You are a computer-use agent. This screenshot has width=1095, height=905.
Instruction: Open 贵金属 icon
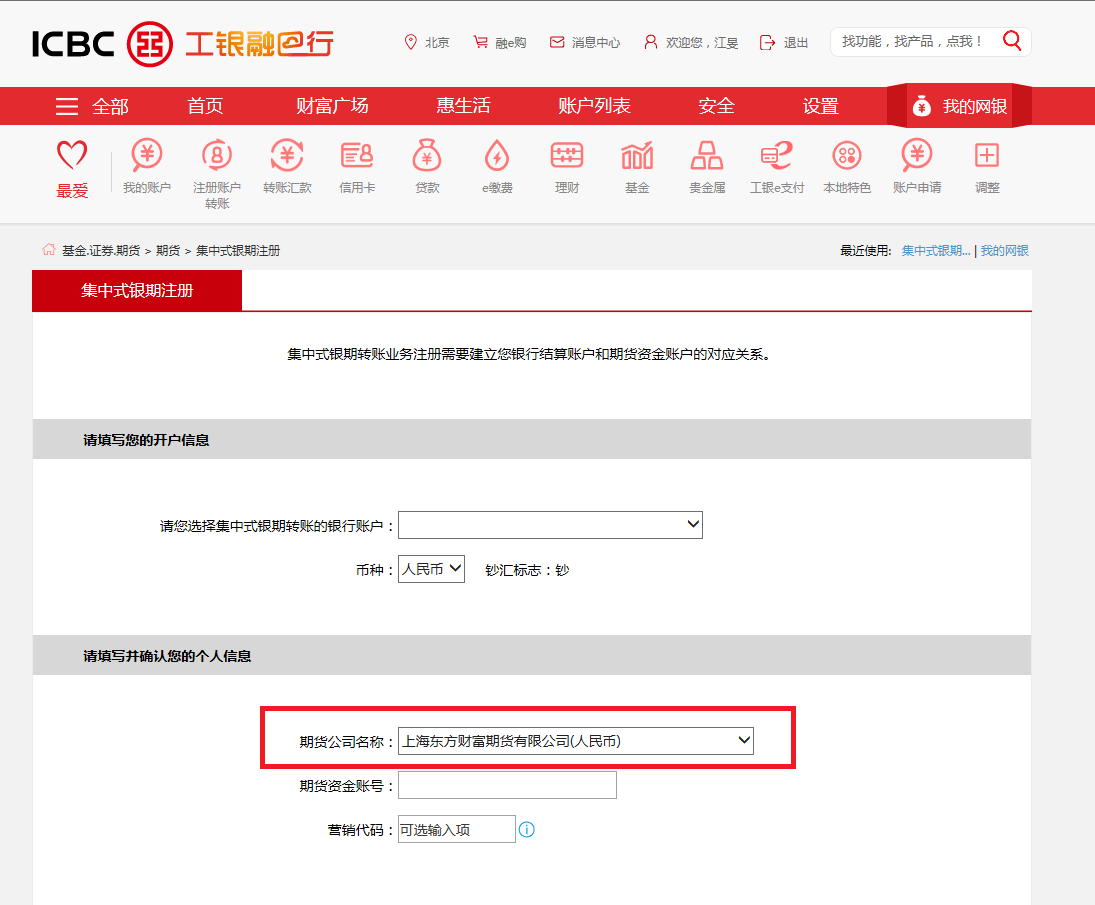707,154
